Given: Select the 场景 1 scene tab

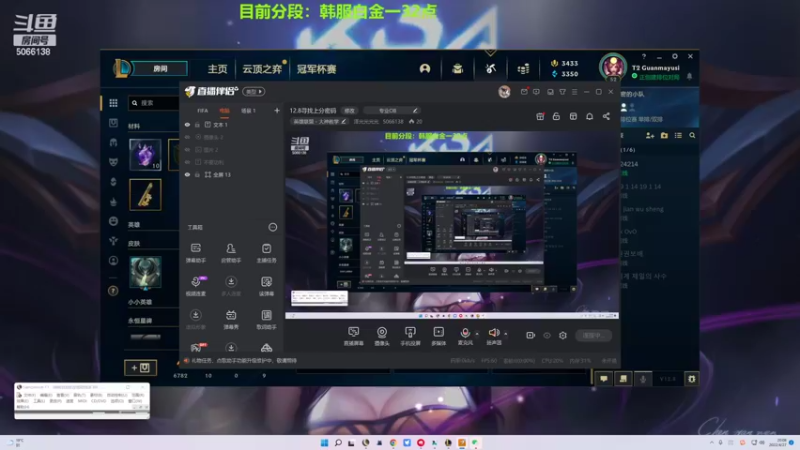Looking at the screenshot, I should click(x=248, y=111).
